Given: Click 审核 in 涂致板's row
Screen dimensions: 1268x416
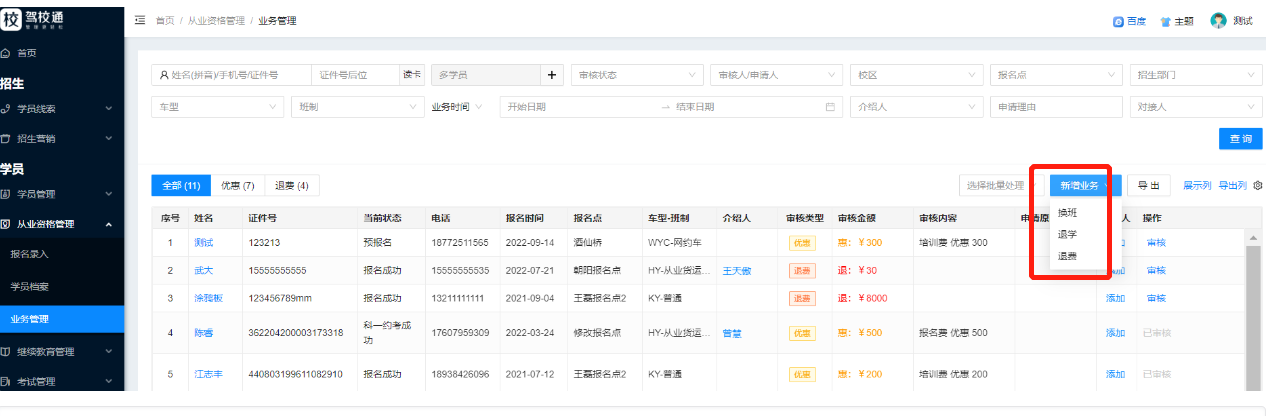Looking at the screenshot, I should (x=1156, y=298).
